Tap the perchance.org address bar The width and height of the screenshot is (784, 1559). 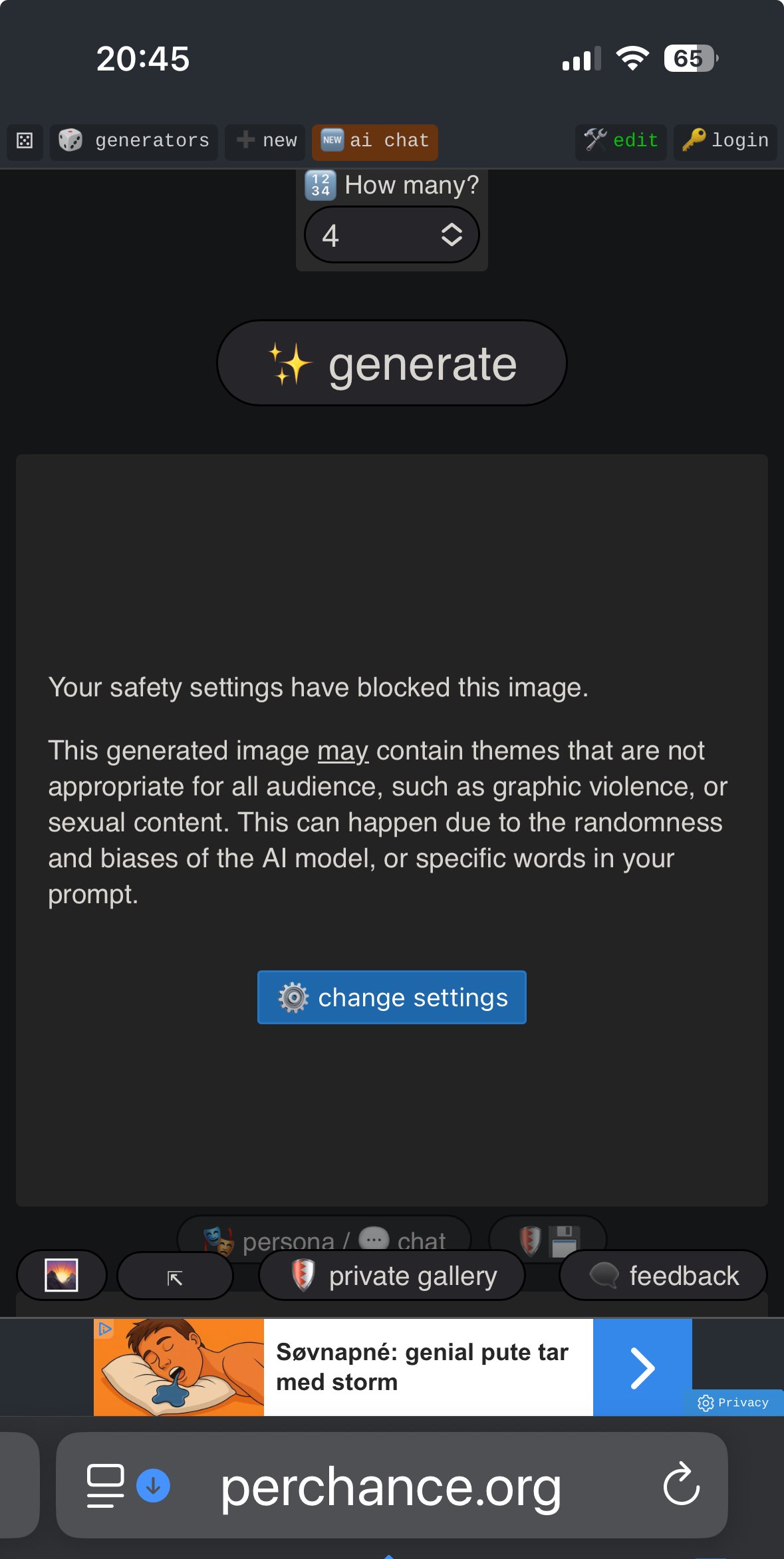click(x=392, y=1485)
